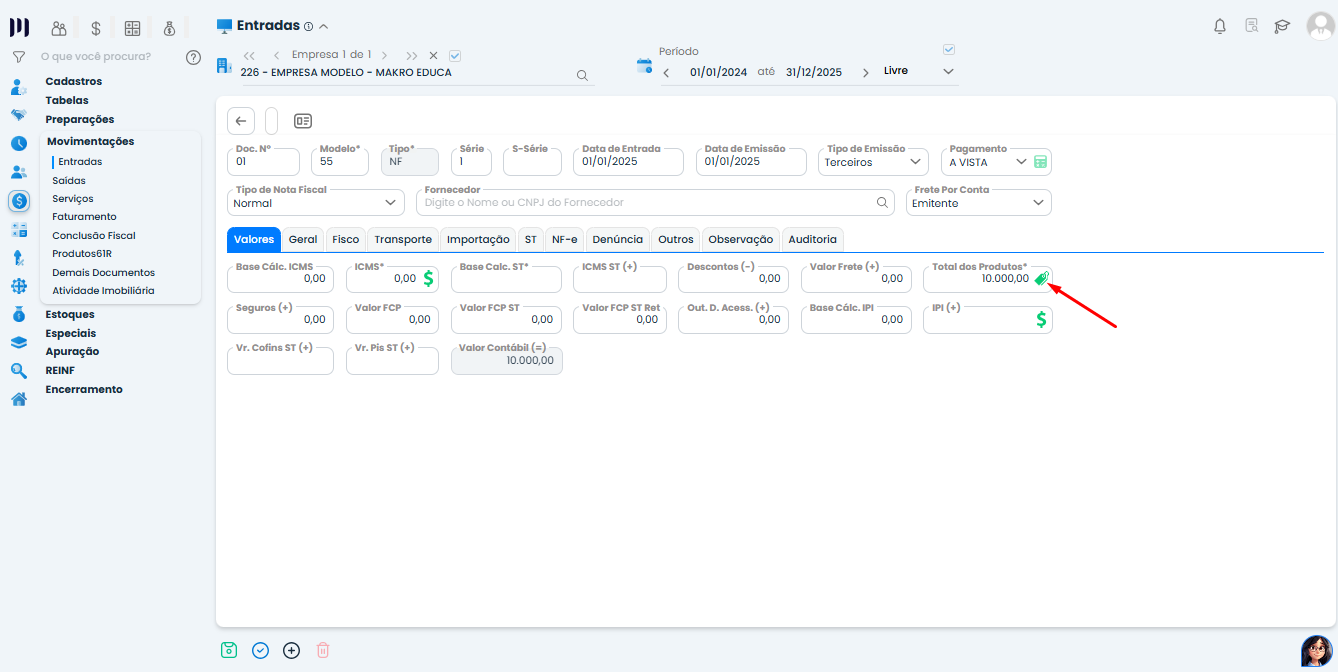Click the green tag icon in Total dos Produtos

pos(1041,279)
